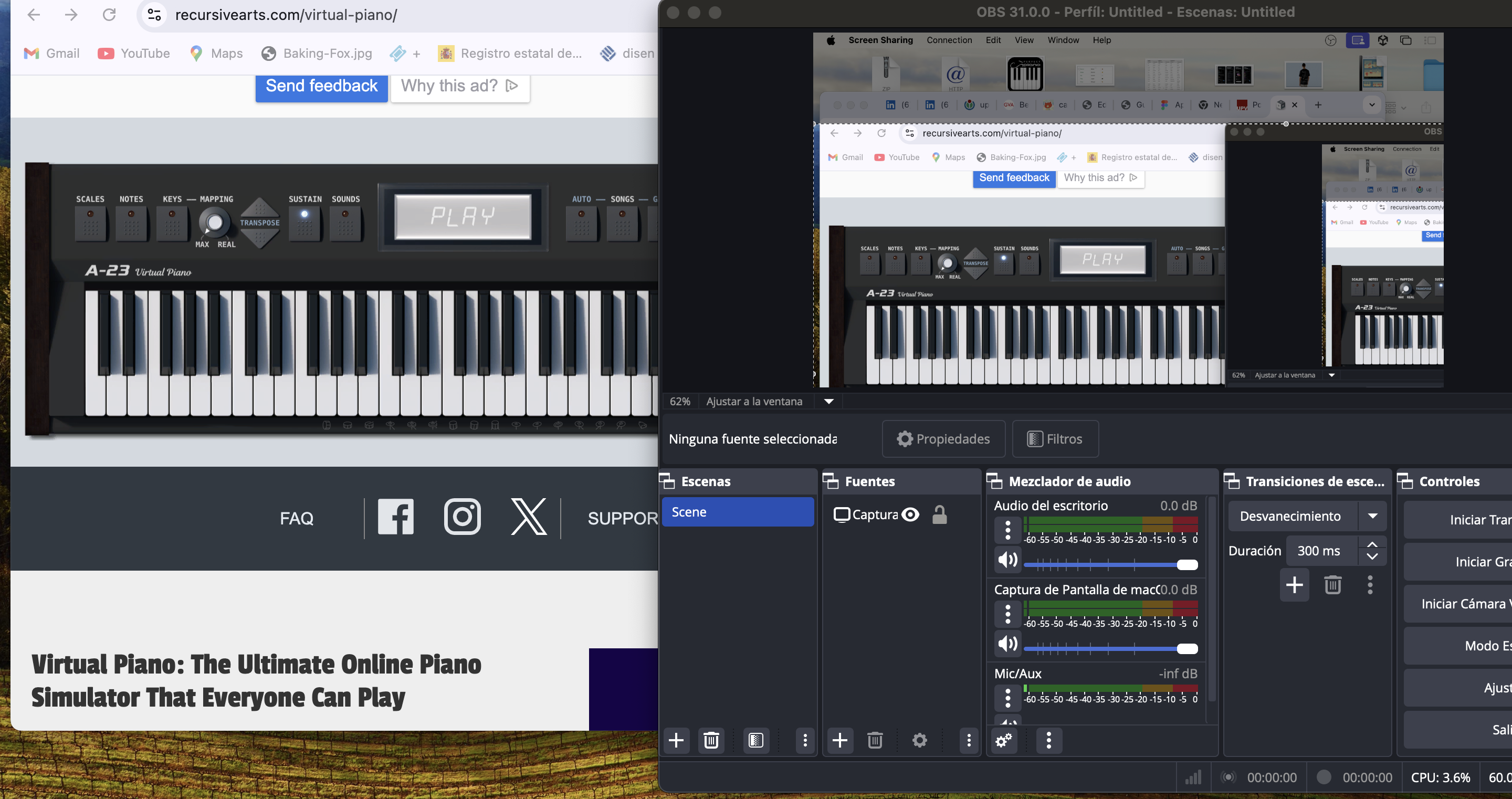This screenshot has width=1512, height=799.
Task: Toggle the NOTES button on the browser piano
Action: click(131, 223)
